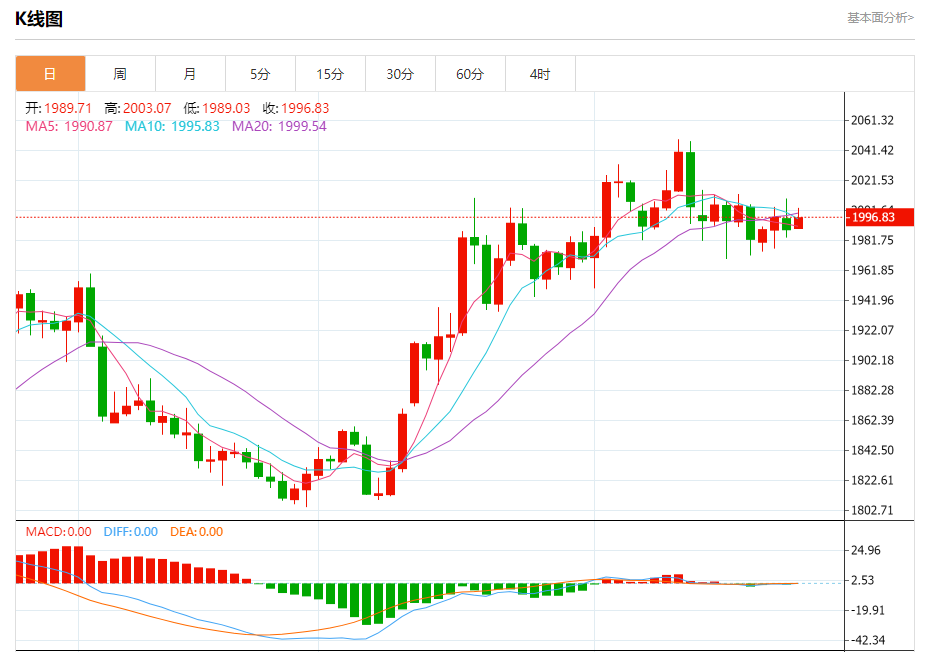
Task: Open the 15分 interval tab
Action: pyautogui.click(x=330, y=74)
